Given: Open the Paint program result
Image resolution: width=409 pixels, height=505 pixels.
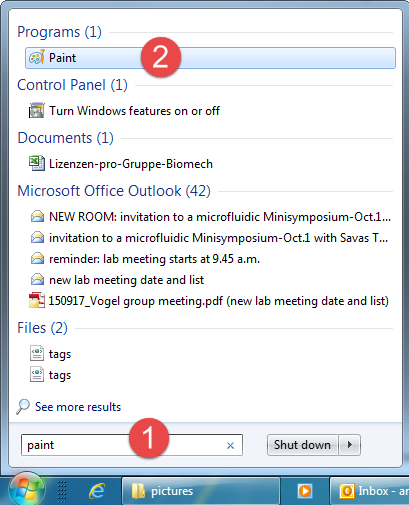Looking at the screenshot, I should click(210, 58).
